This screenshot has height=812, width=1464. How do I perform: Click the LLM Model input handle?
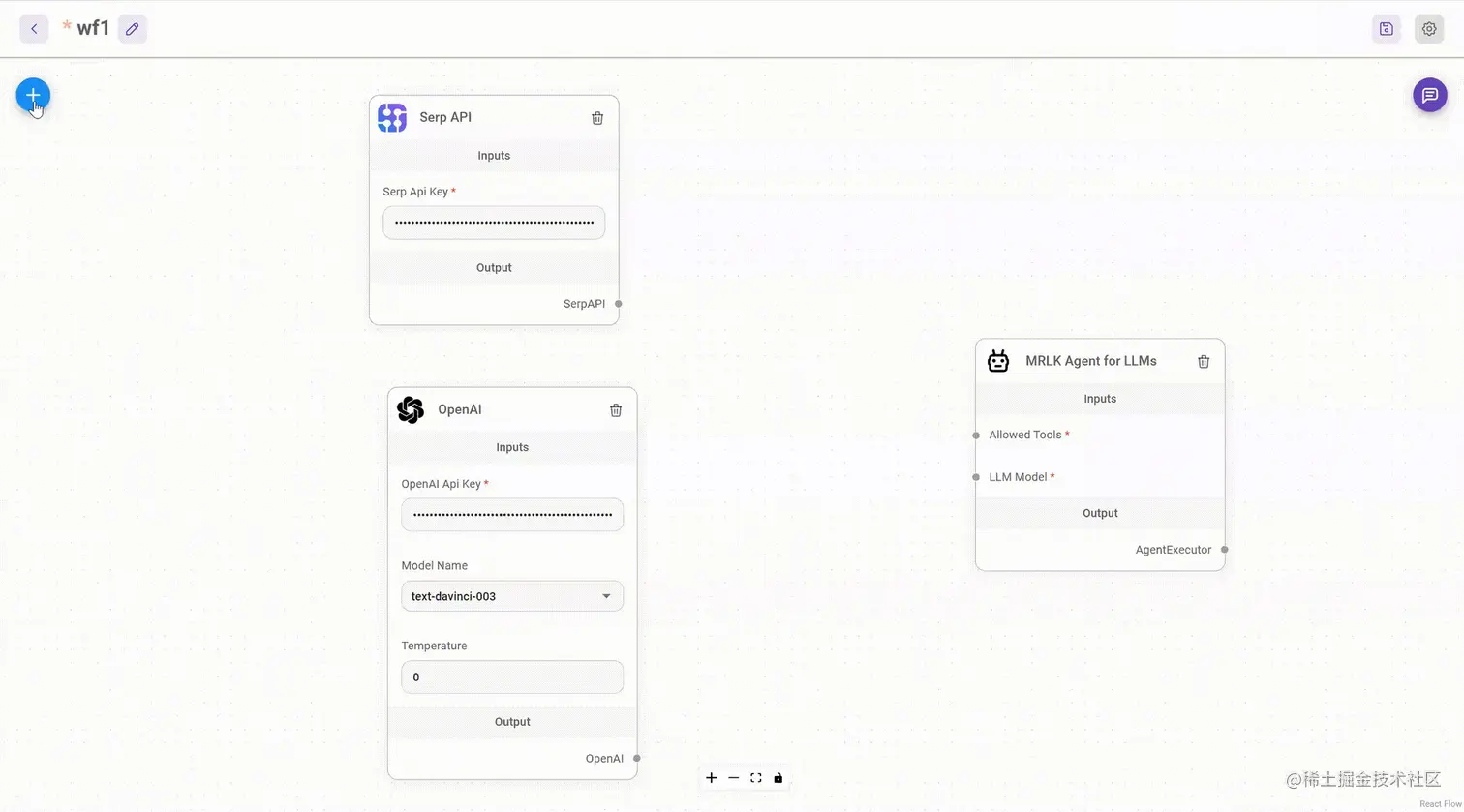[976, 477]
